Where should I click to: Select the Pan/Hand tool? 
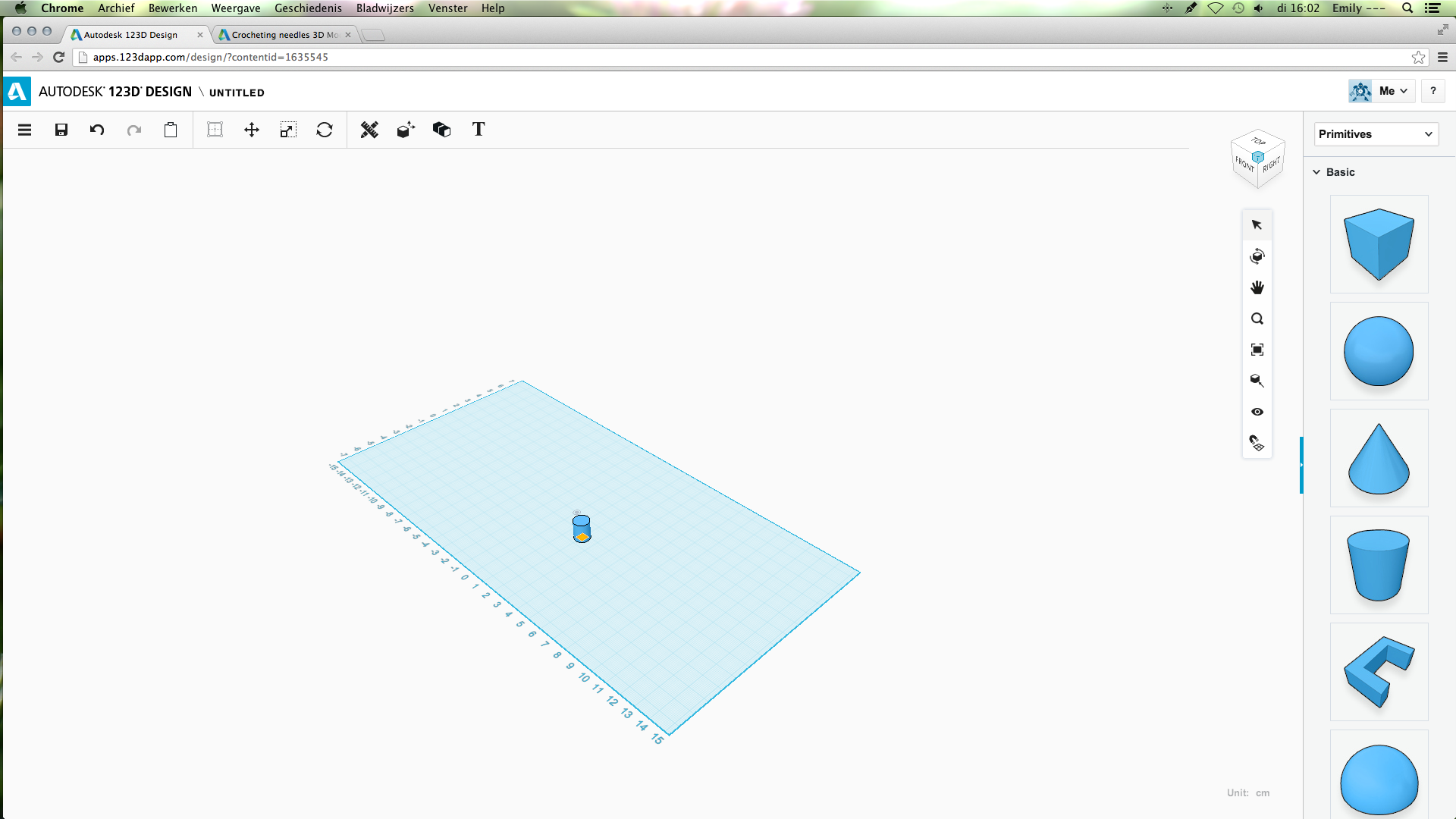(x=1257, y=287)
